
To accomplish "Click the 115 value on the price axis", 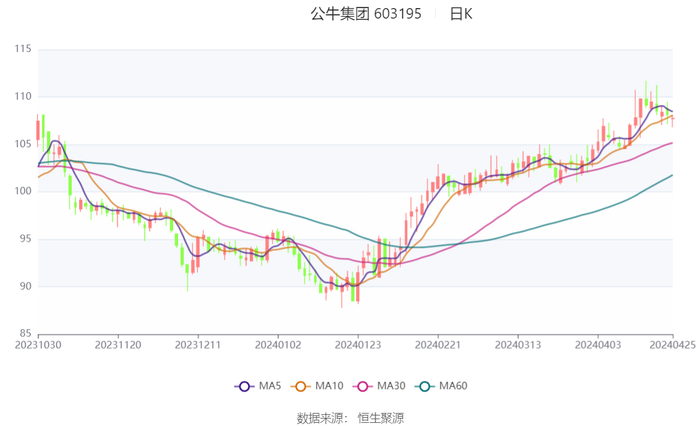I will coord(22,49).
